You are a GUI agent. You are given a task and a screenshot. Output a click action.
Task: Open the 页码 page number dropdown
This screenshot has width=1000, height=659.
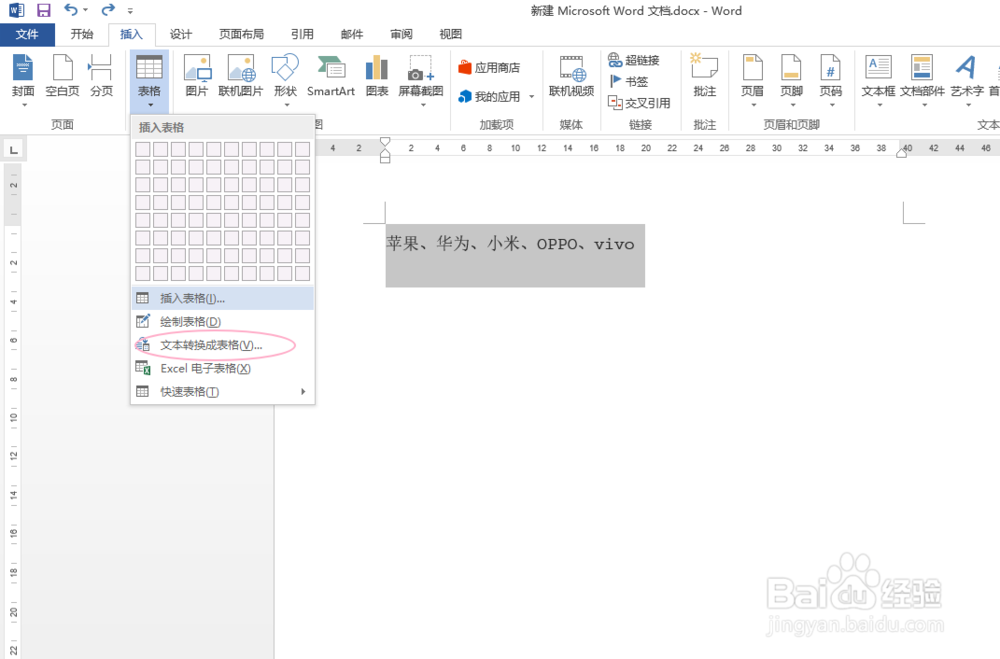tap(831, 78)
